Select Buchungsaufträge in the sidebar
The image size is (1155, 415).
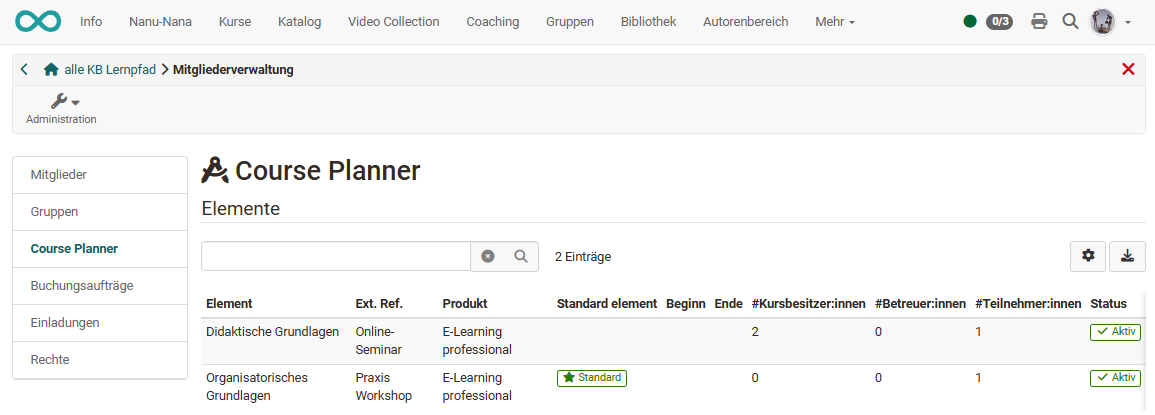click(x=82, y=285)
